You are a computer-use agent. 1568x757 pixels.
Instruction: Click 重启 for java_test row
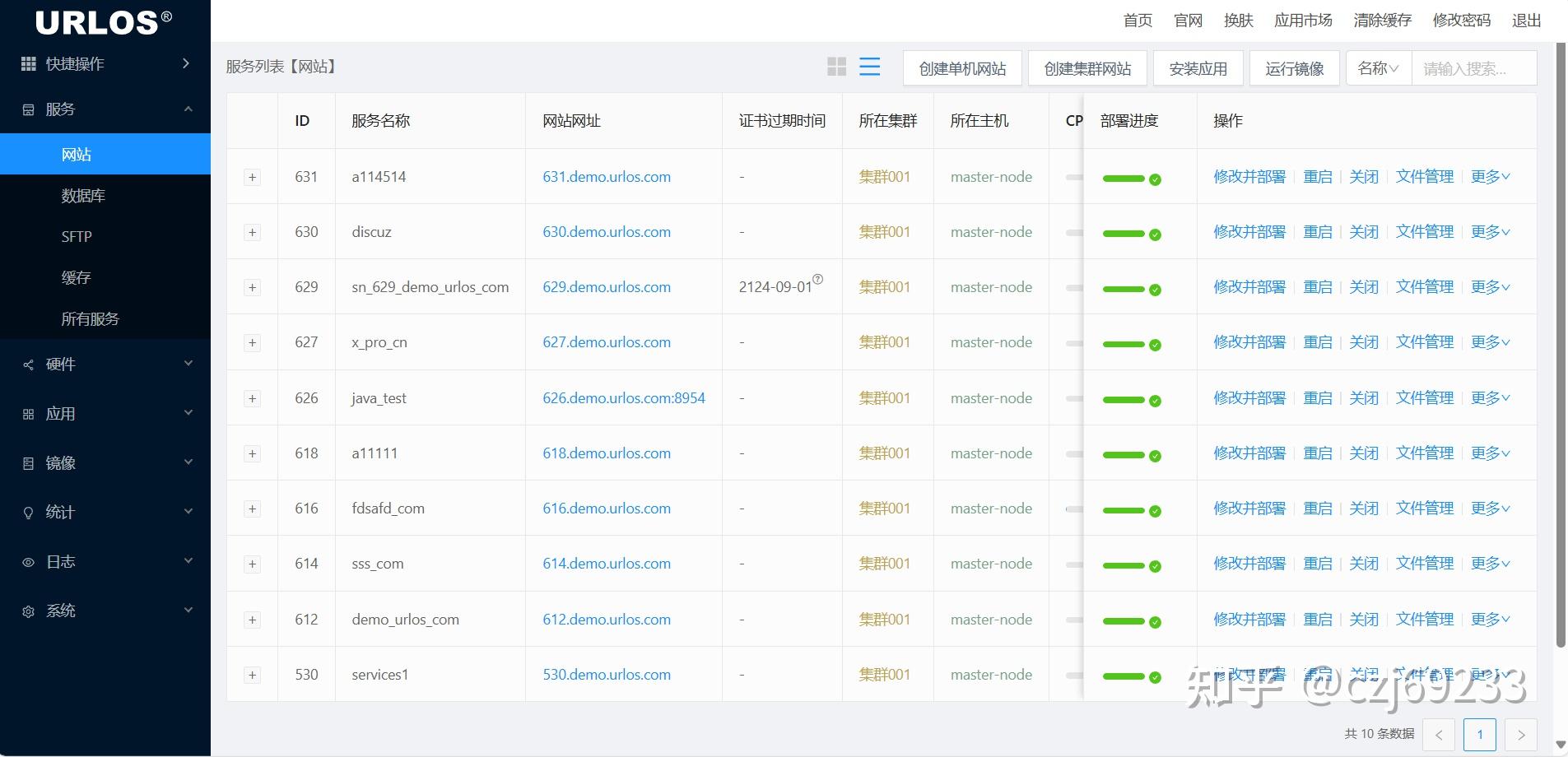[1318, 397]
